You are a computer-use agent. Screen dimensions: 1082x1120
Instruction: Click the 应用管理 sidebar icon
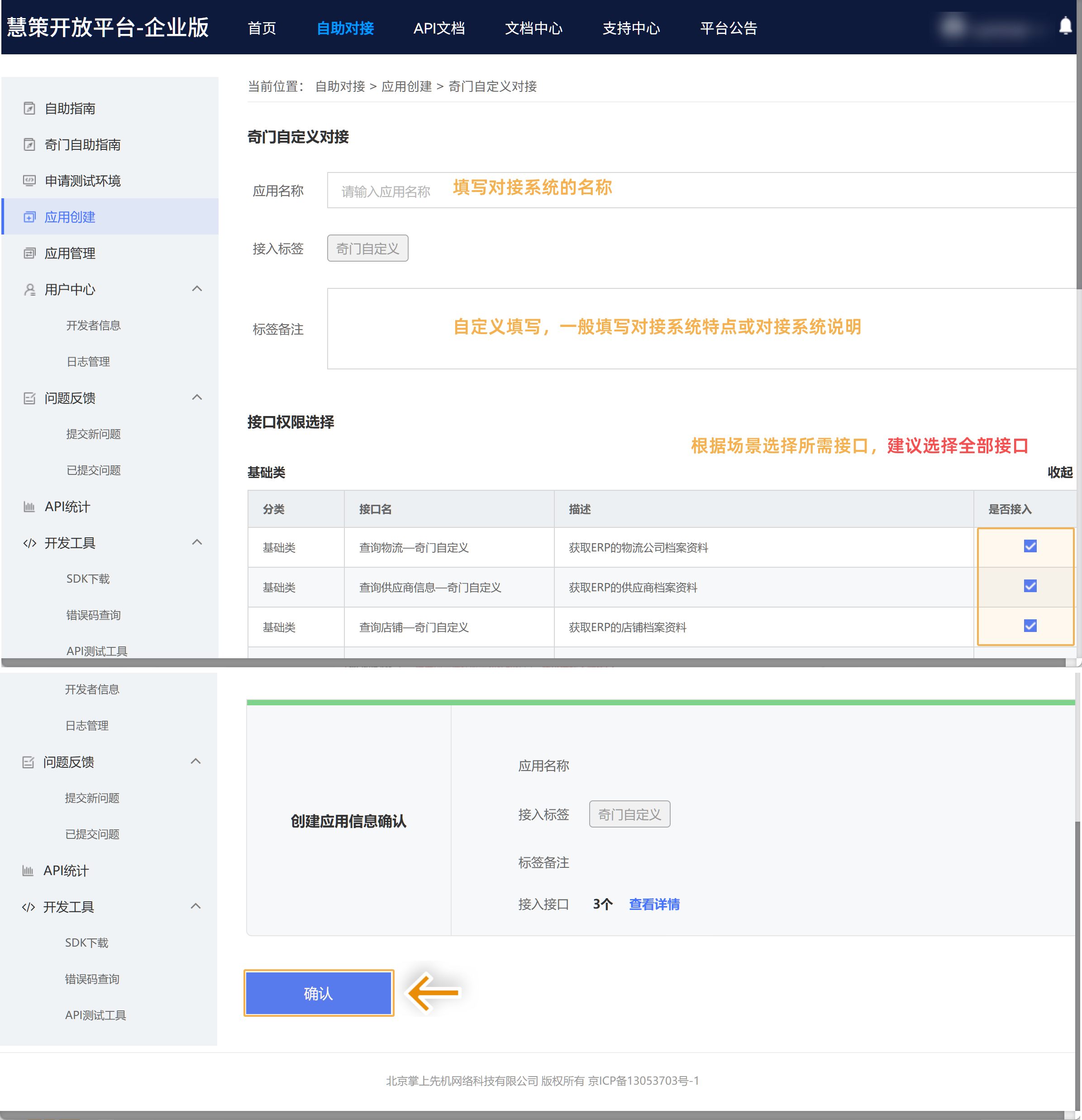pyautogui.click(x=30, y=253)
